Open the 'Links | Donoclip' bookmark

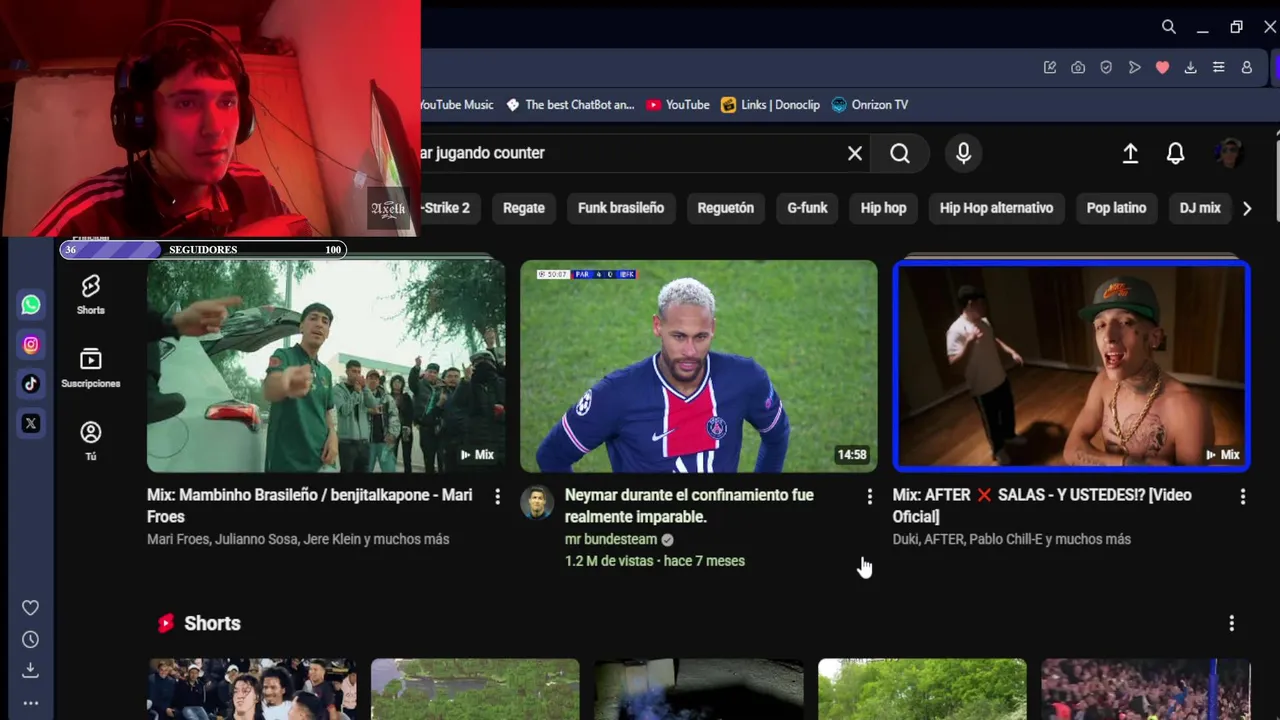click(770, 105)
